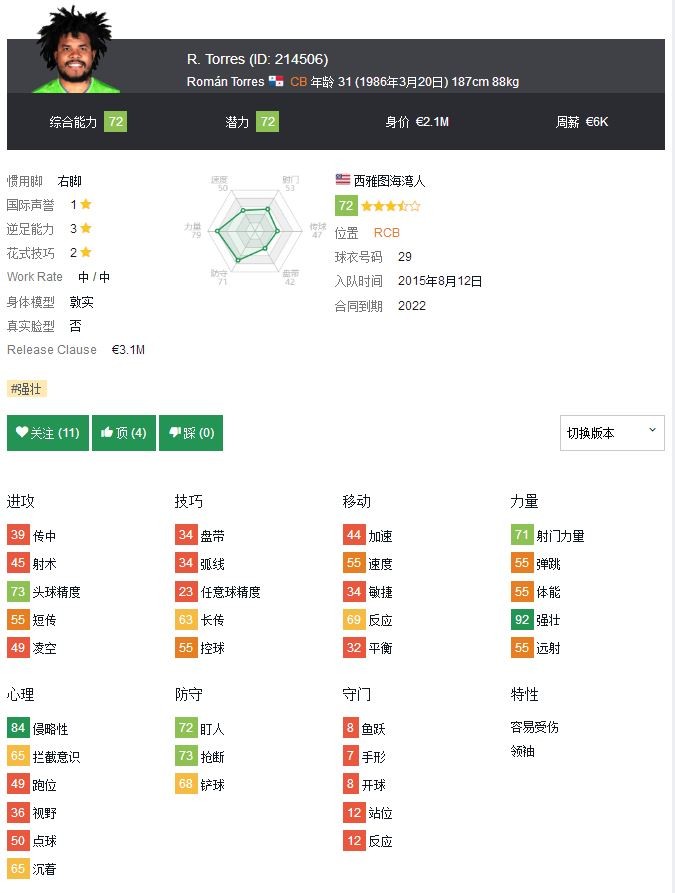
Task: Click the green 综合能力 72 rating badge
Action: tap(116, 122)
